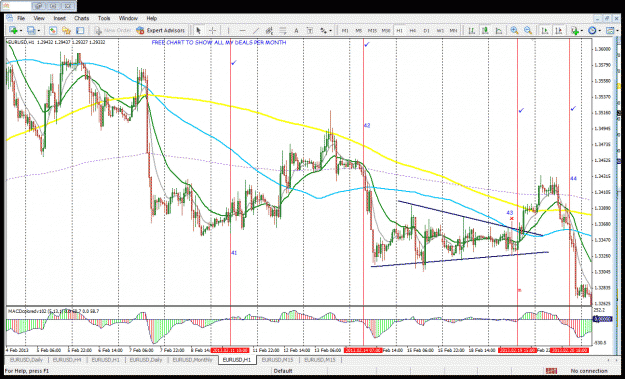Screen dimensions: 625x379
Task: Click the Indicators list icon
Action: click(574, 30)
